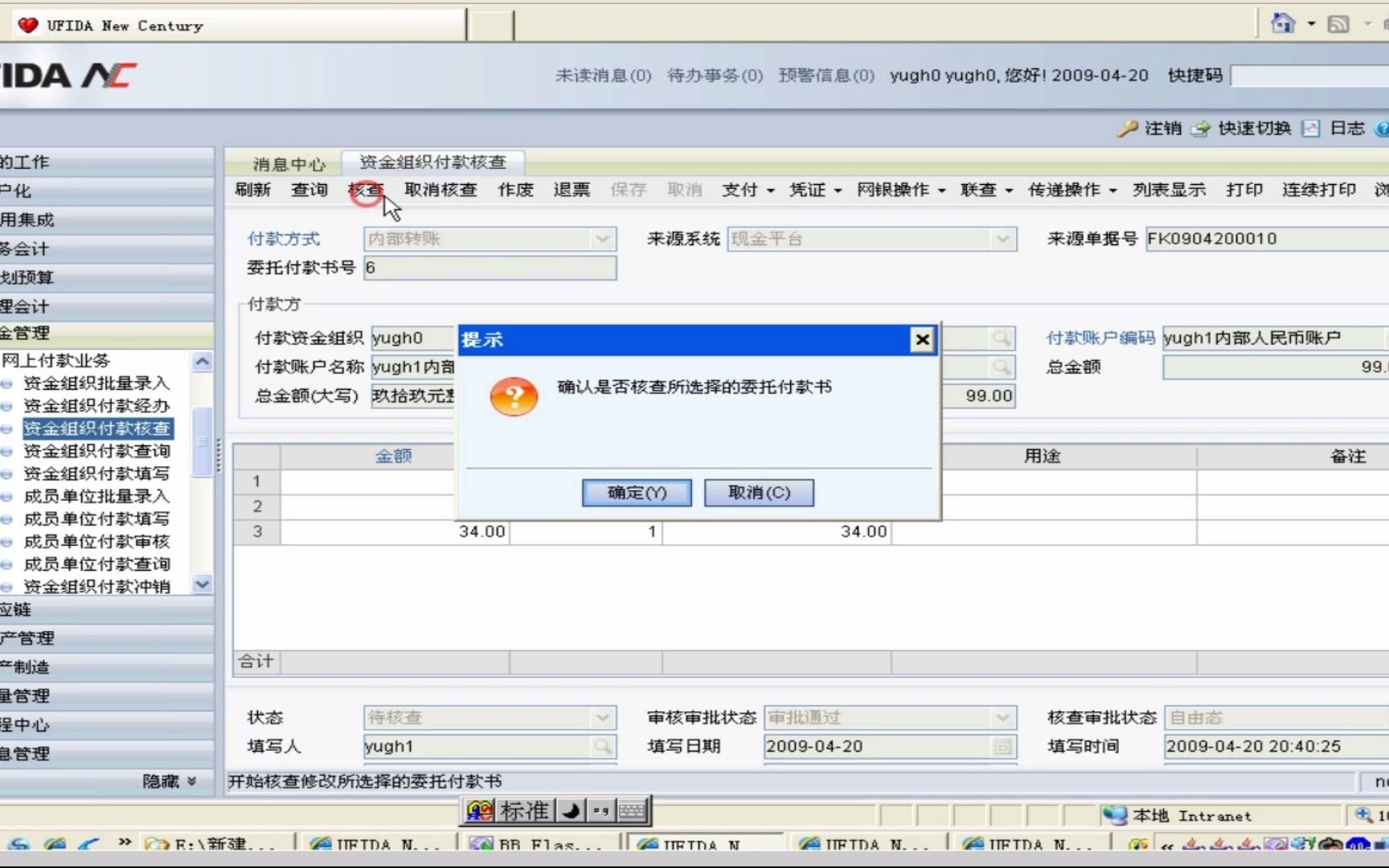Click the 刷新 toolbar item
The image size is (1389, 868).
(252, 190)
